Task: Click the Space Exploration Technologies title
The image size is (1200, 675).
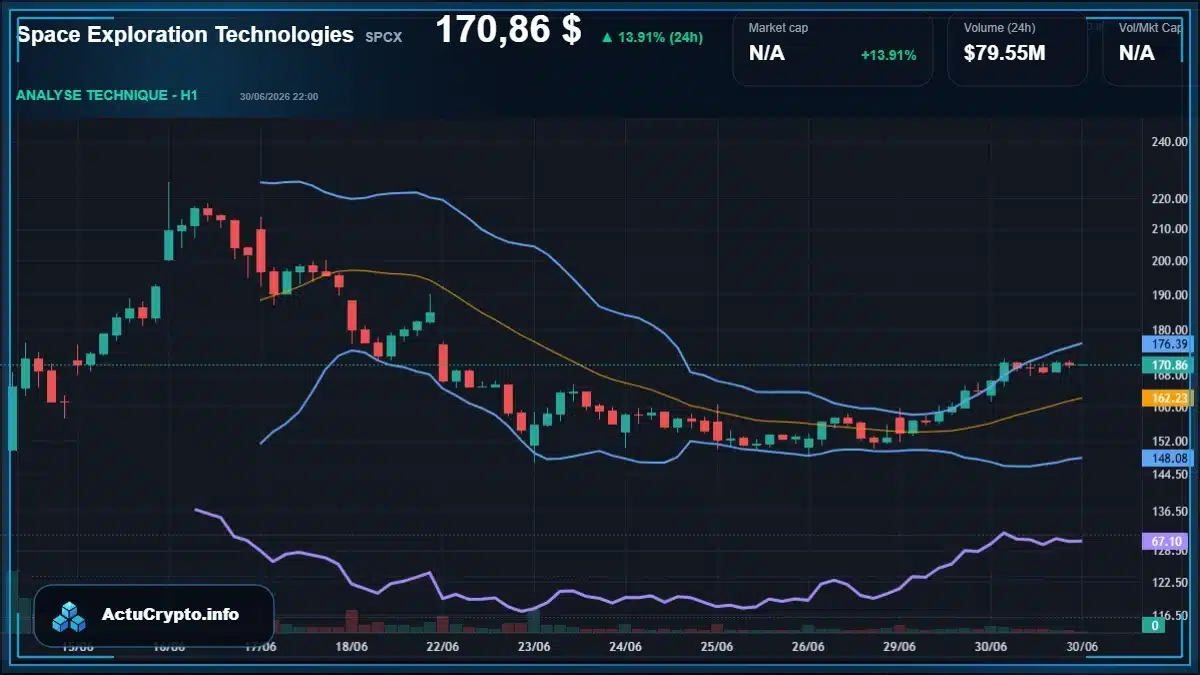Action: point(186,35)
